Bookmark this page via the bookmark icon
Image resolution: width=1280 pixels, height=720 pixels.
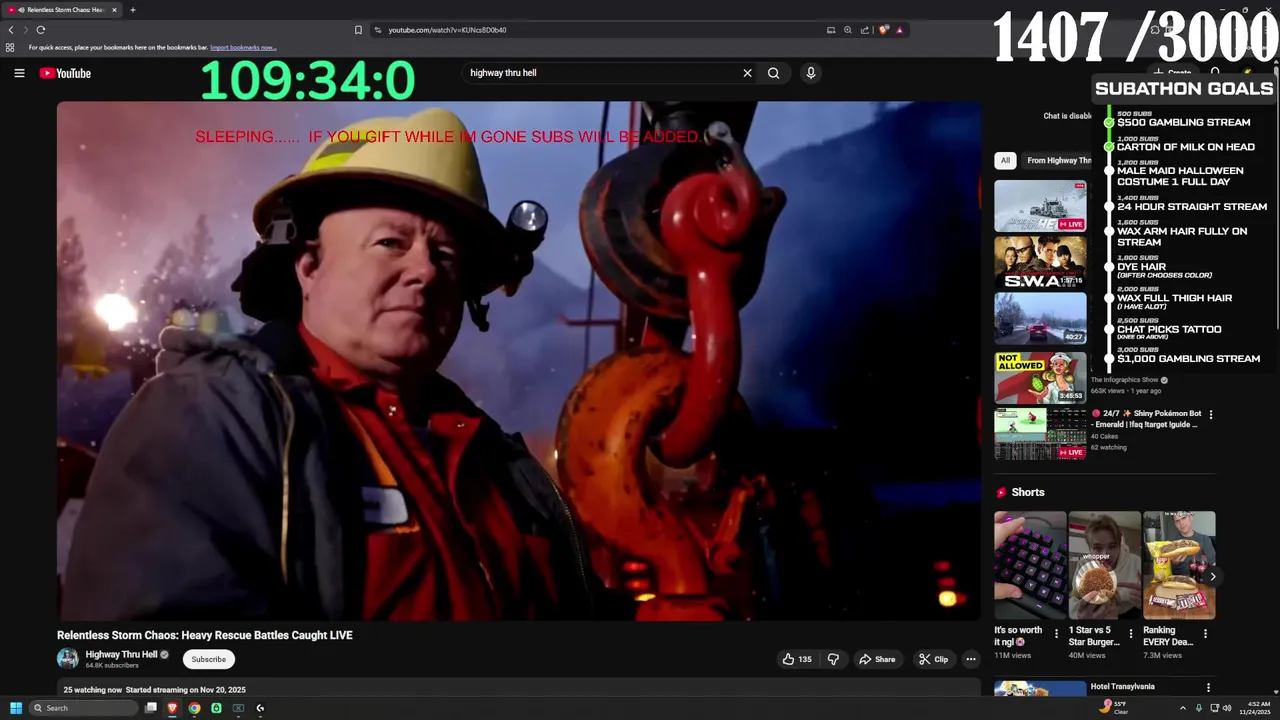(x=358, y=30)
